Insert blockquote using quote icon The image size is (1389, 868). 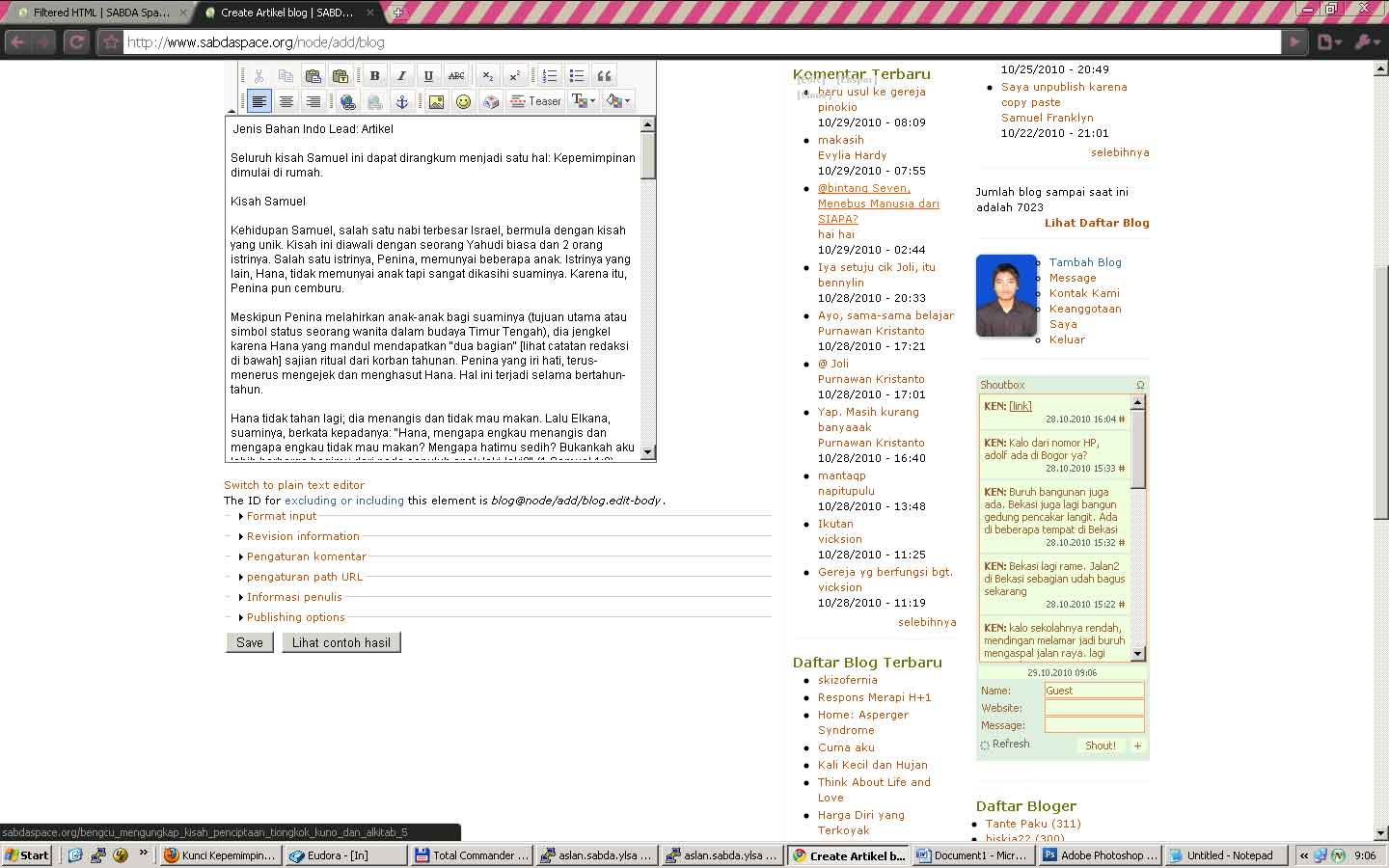point(605,76)
